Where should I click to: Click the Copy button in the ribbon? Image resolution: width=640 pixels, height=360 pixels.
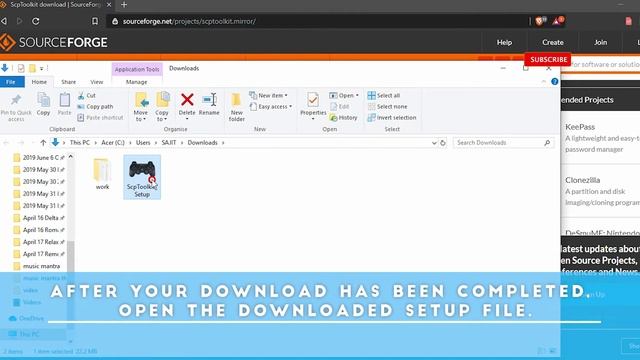point(43,104)
